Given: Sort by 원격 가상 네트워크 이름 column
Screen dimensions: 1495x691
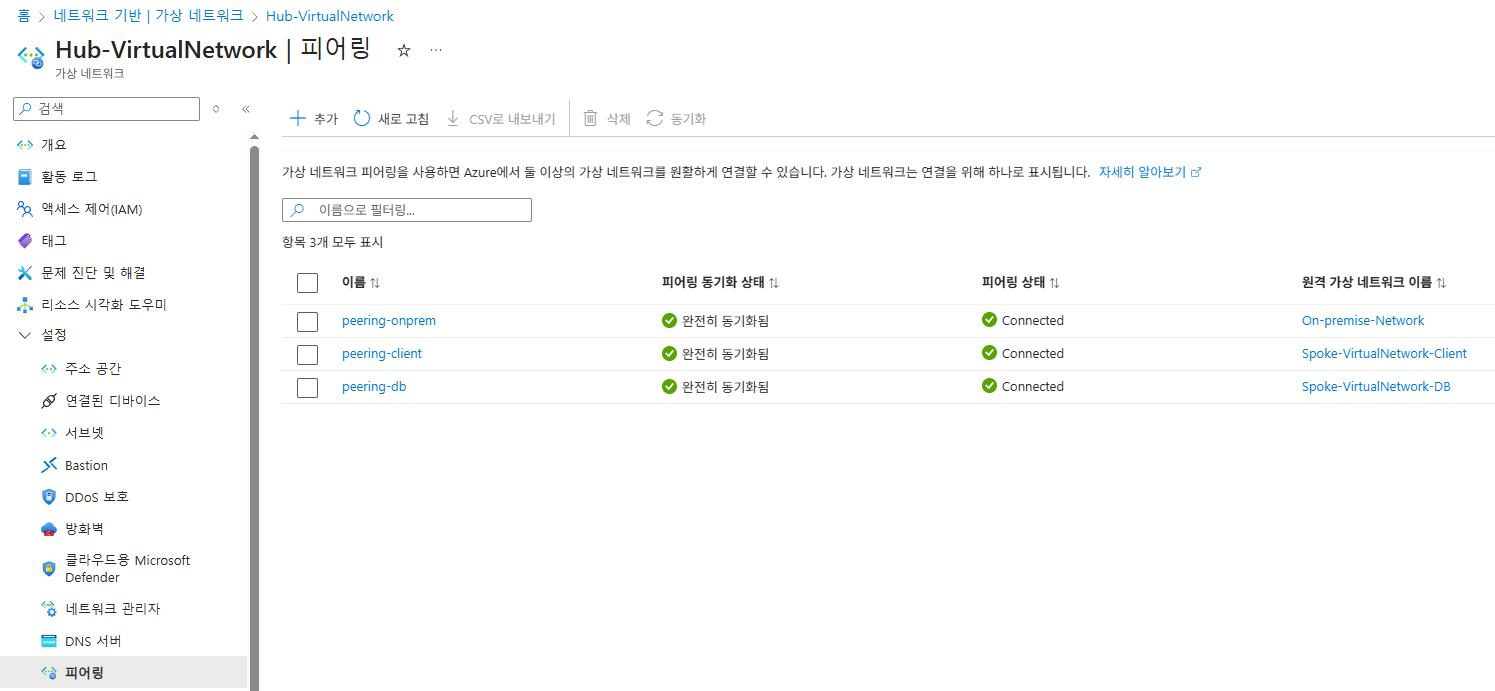Looking at the screenshot, I should [1374, 283].
